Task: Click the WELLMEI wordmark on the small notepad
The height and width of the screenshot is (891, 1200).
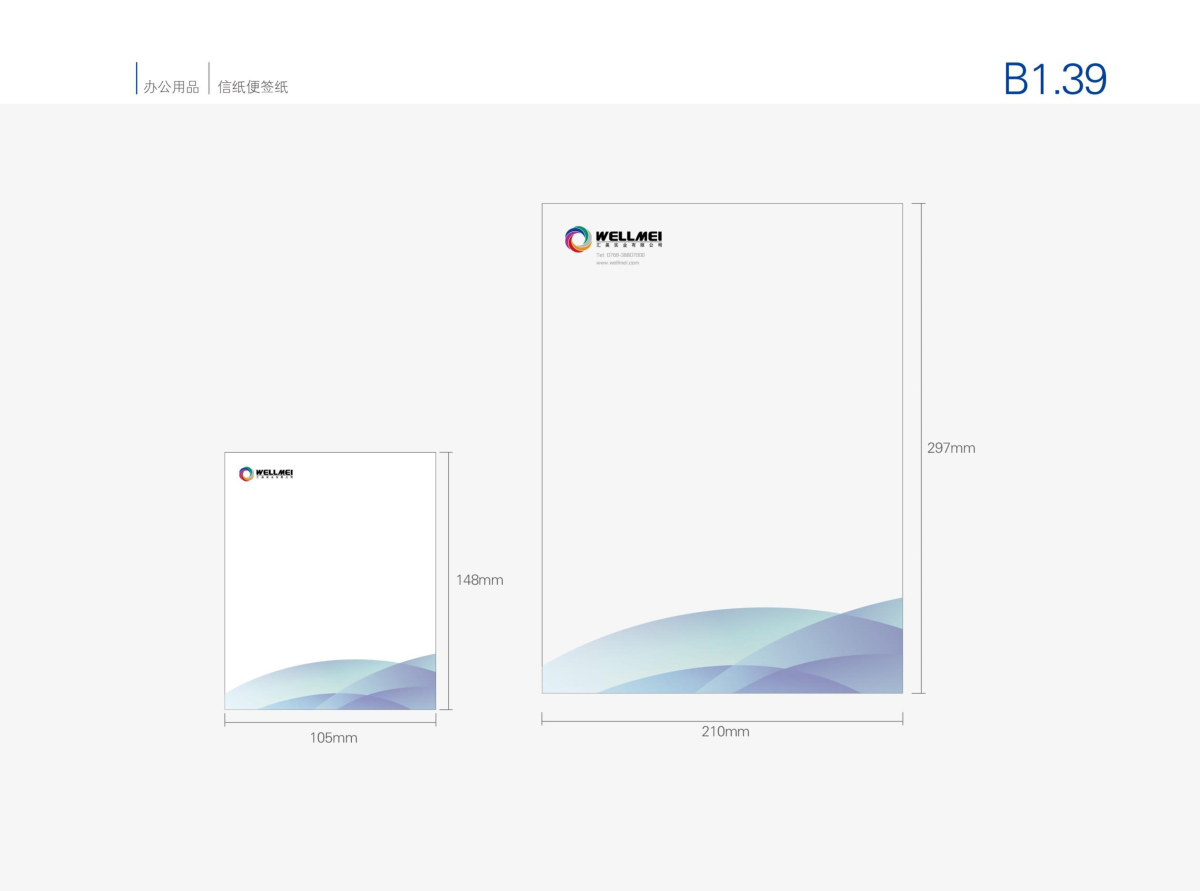Action: pyautogui.click(x=274, y=472)
